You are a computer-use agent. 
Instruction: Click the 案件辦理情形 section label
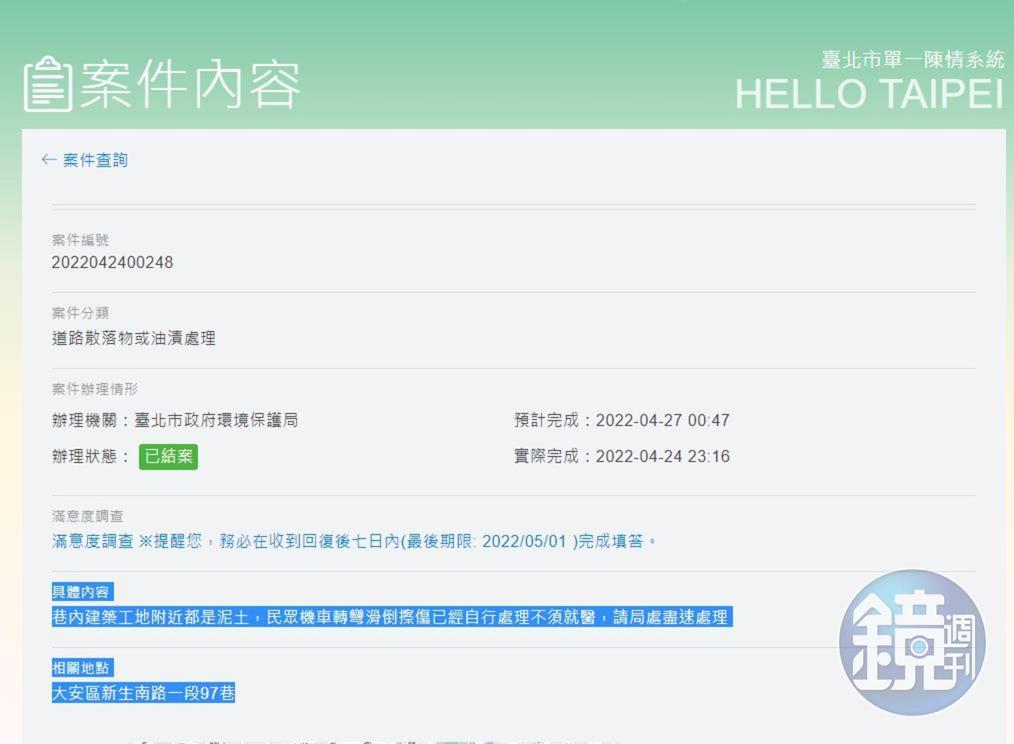pos(94,389)
